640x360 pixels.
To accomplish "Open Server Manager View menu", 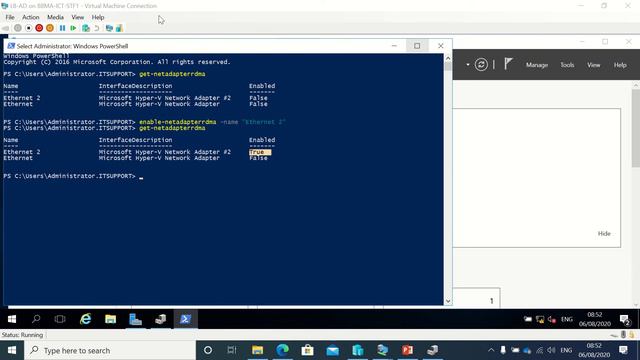I will (x=593, y=65).
